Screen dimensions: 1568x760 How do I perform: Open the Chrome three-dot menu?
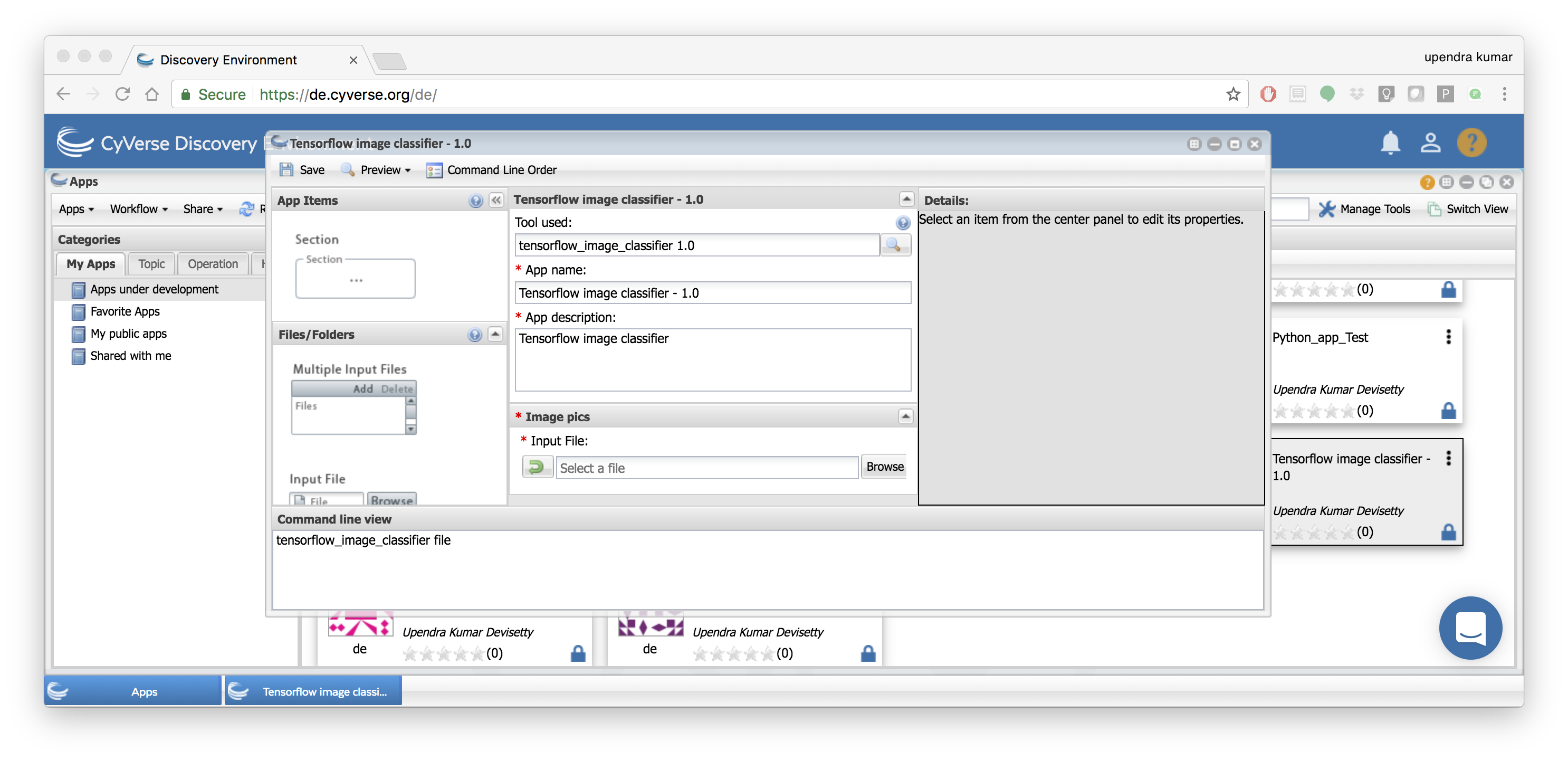click(x=1504, y=94)
